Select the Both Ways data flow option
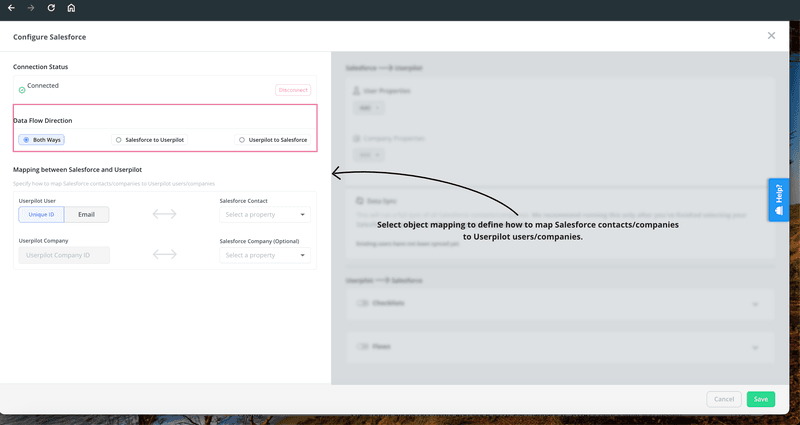Image resolution: width=800 pixels, height=425 pixels. point(41,140)
